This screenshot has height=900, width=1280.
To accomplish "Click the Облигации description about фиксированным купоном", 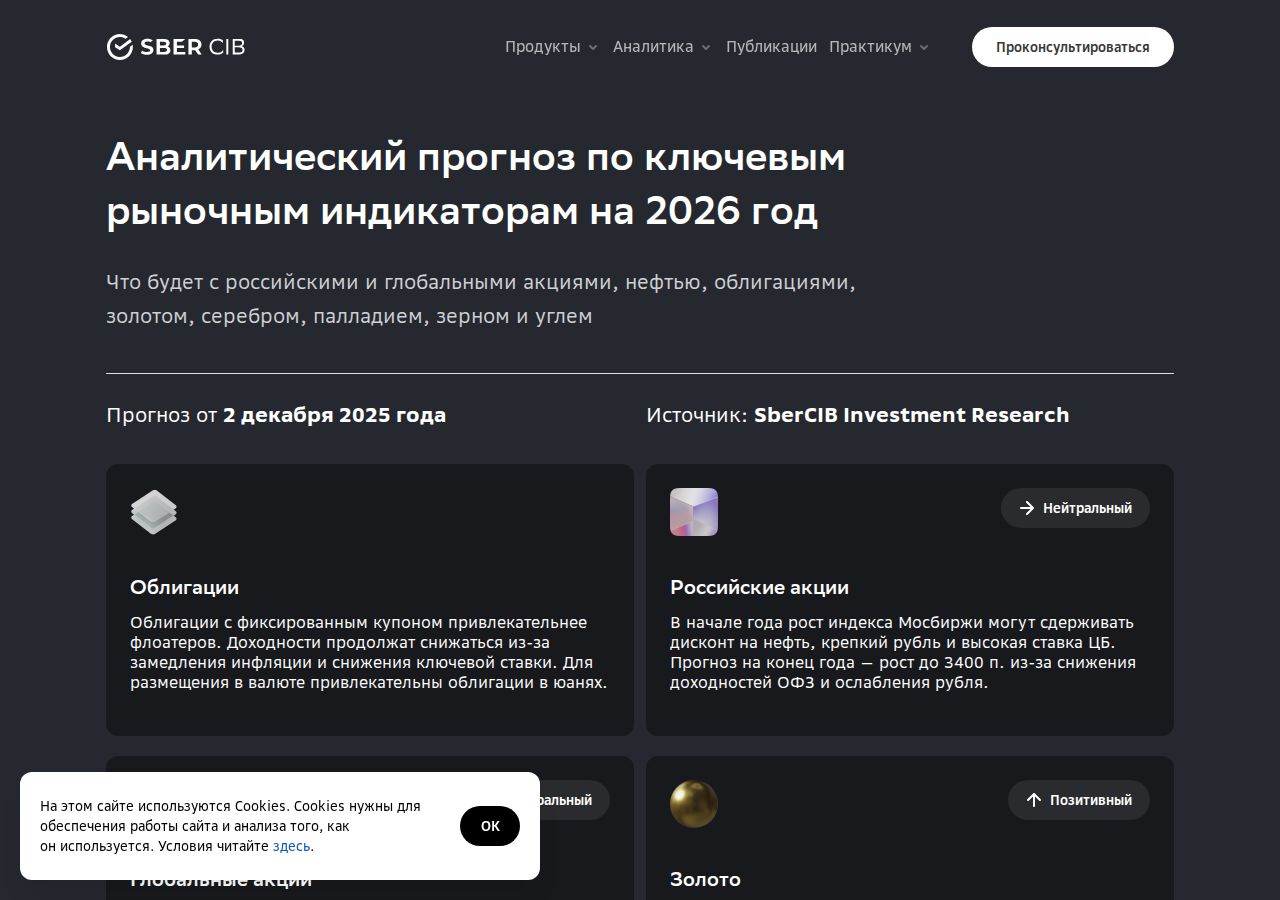I will pos(369,652).
